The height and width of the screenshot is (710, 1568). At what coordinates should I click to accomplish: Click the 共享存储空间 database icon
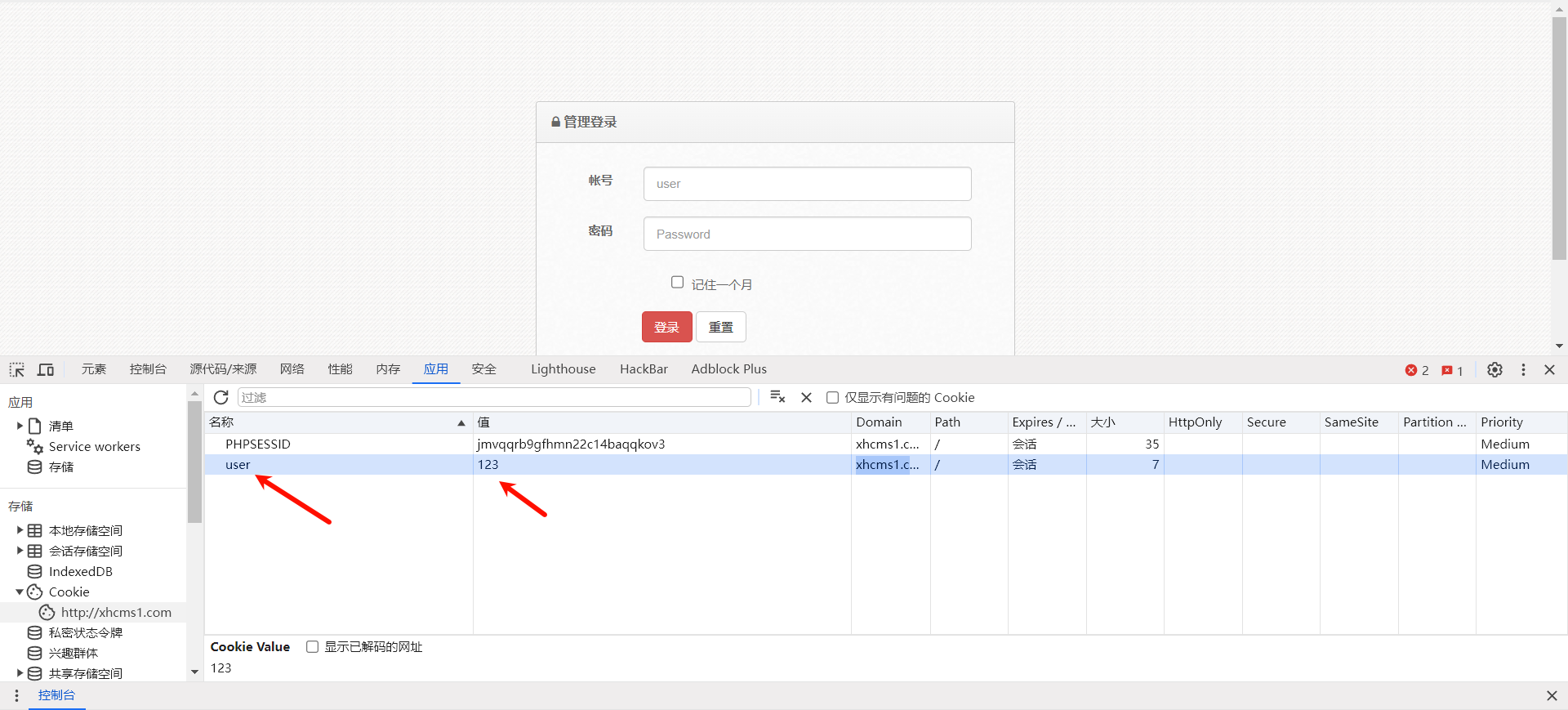34,673
